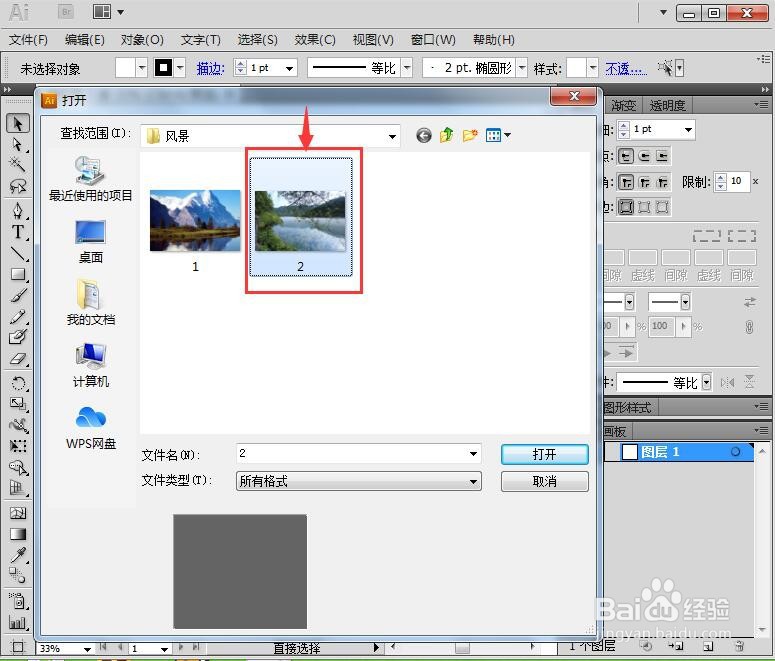The height and width of the screenshot is (661, 775).
Task: Open the arrange documents layout dropdown
Action: tap(108, 11)
